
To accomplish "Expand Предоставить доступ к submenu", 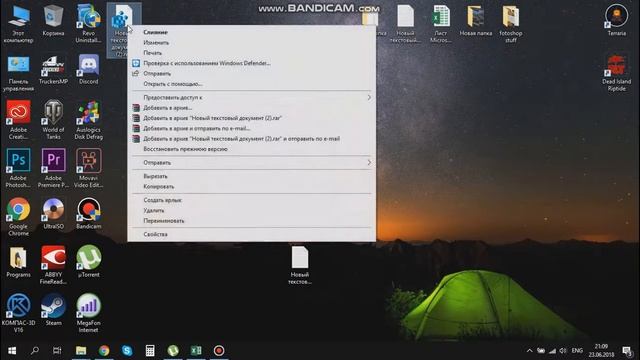I will click(251, 98).
